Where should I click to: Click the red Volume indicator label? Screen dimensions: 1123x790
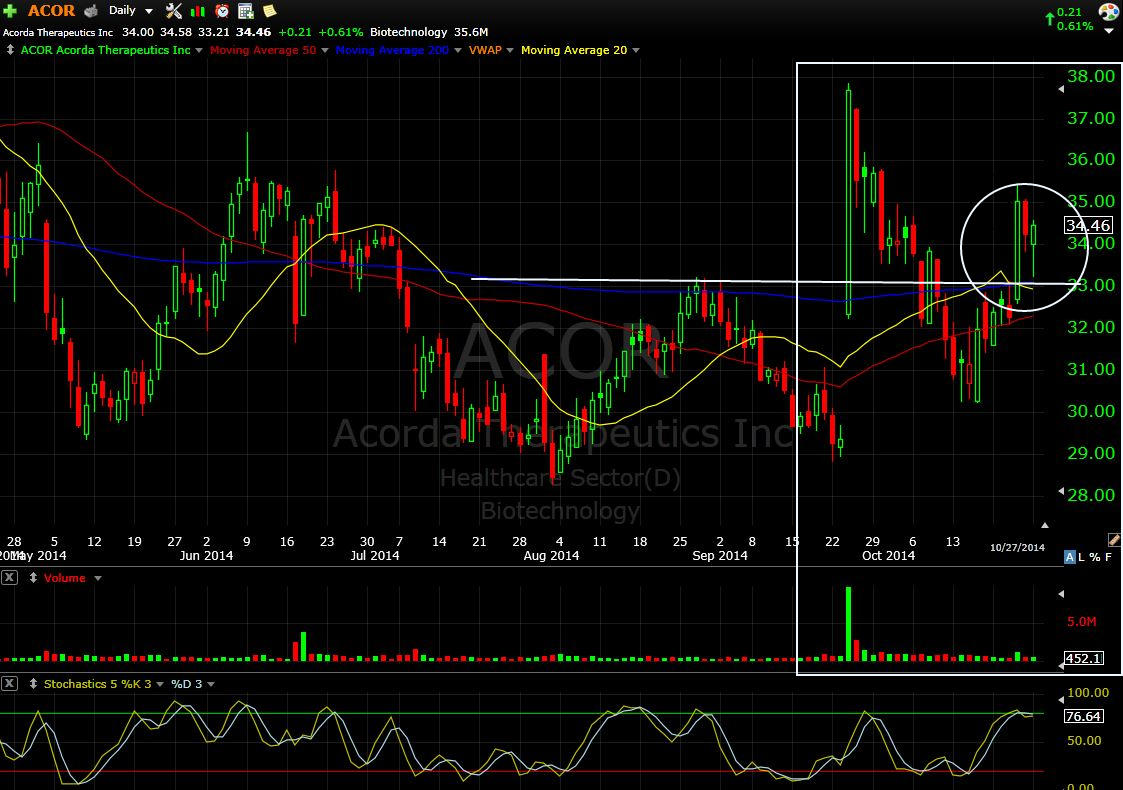coord(64,577)
